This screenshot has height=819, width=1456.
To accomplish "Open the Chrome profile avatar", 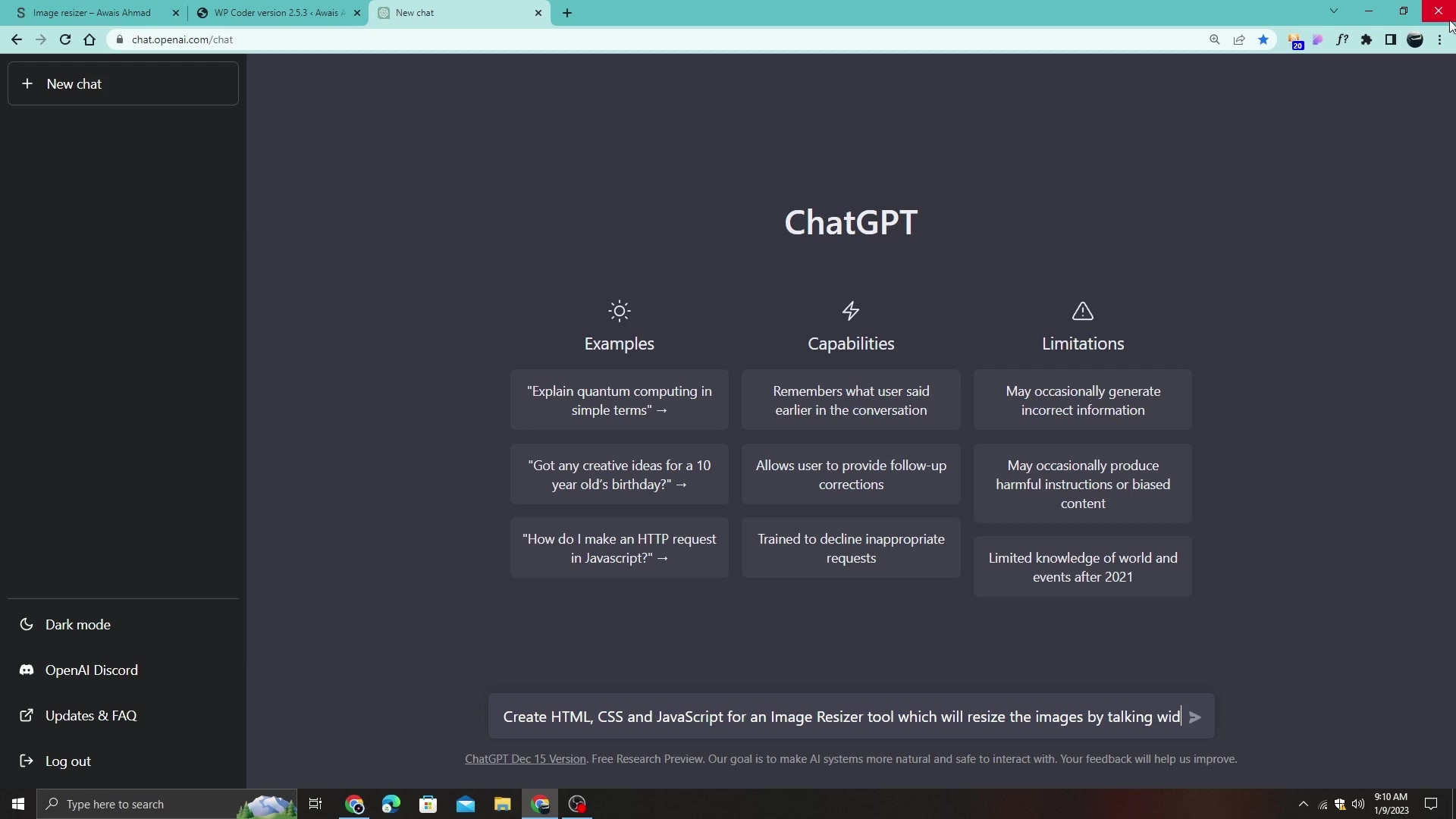I will coord(1415,40).
